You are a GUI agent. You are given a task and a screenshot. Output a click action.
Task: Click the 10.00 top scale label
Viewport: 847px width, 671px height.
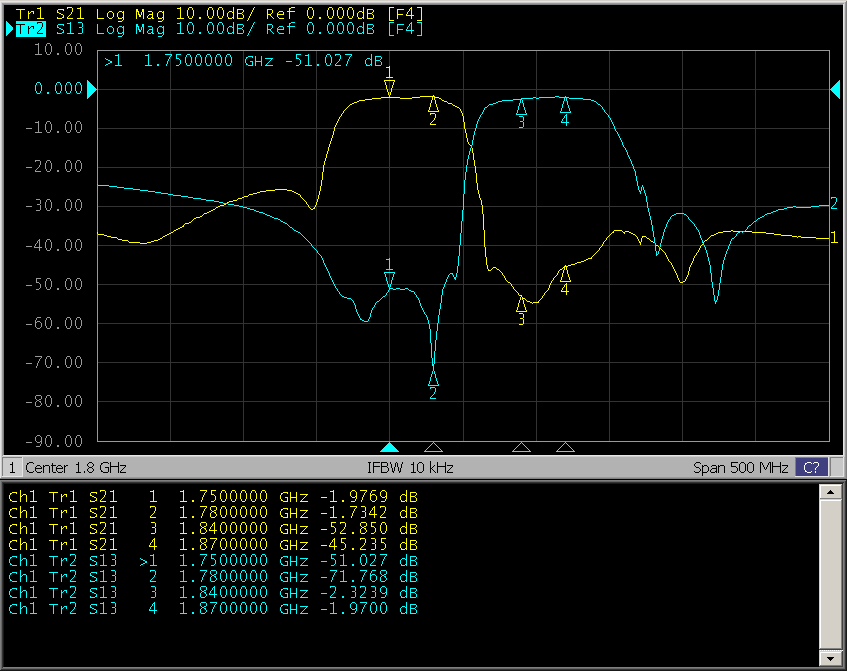[58, 50]
